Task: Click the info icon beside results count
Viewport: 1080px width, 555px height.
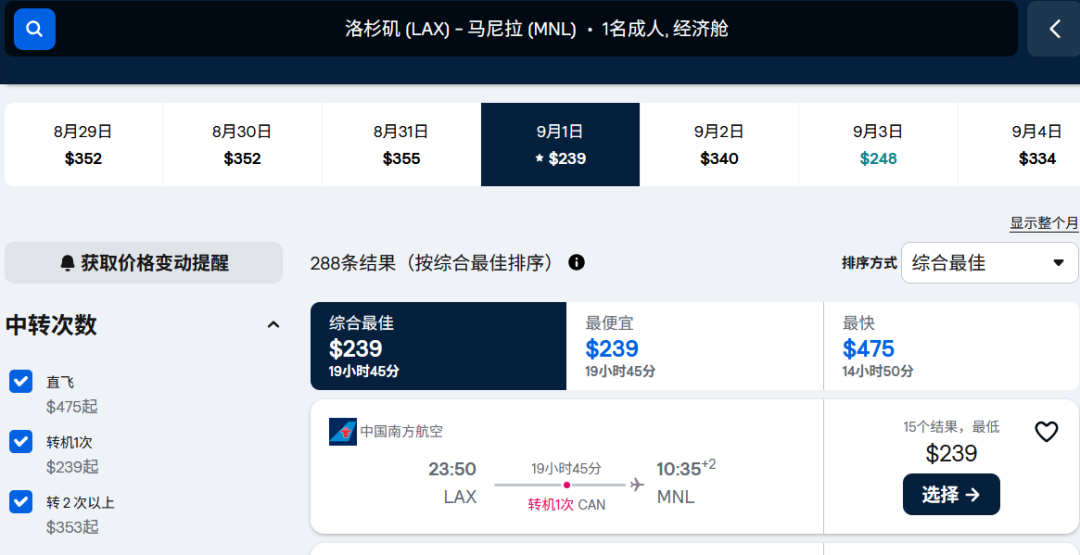Action: (x=576, y=263)
